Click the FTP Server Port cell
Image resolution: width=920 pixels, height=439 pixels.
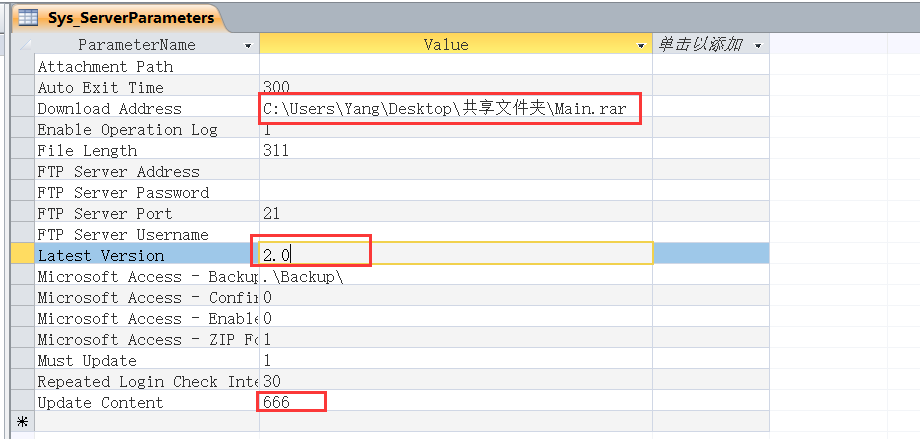coord(147,214)
